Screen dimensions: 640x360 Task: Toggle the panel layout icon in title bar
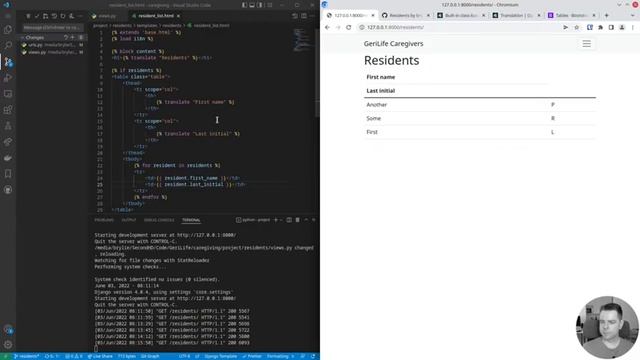pyautogui.click(x=252, y=5)
